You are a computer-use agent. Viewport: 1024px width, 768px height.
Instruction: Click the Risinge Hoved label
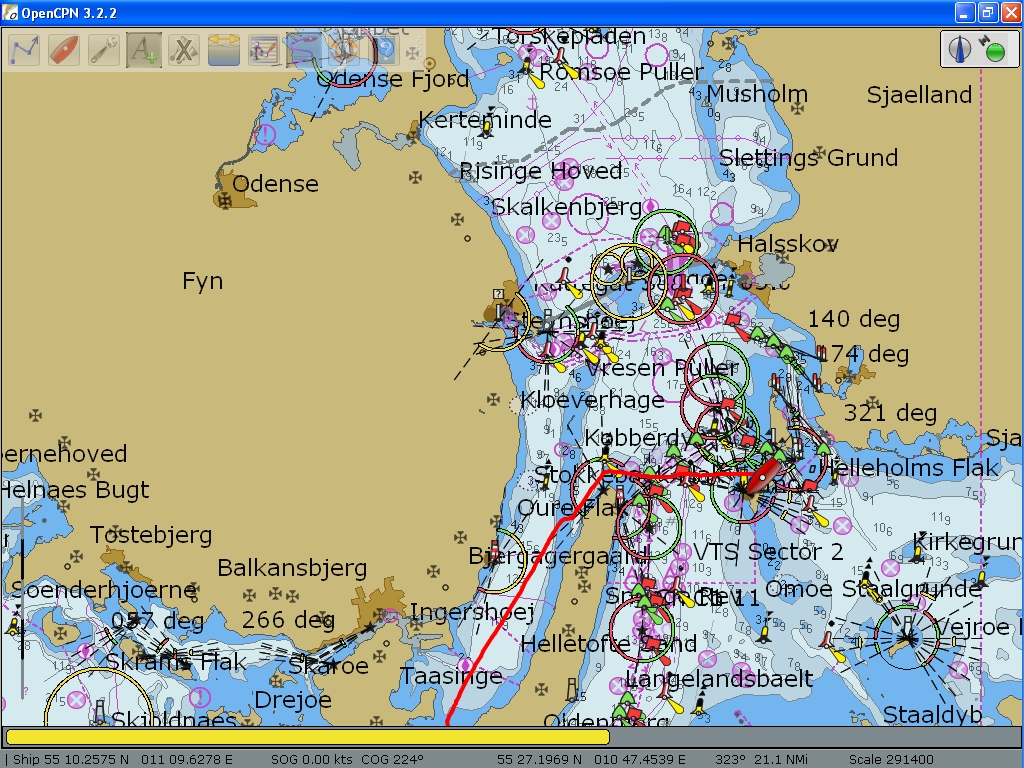tap(541, 171)
